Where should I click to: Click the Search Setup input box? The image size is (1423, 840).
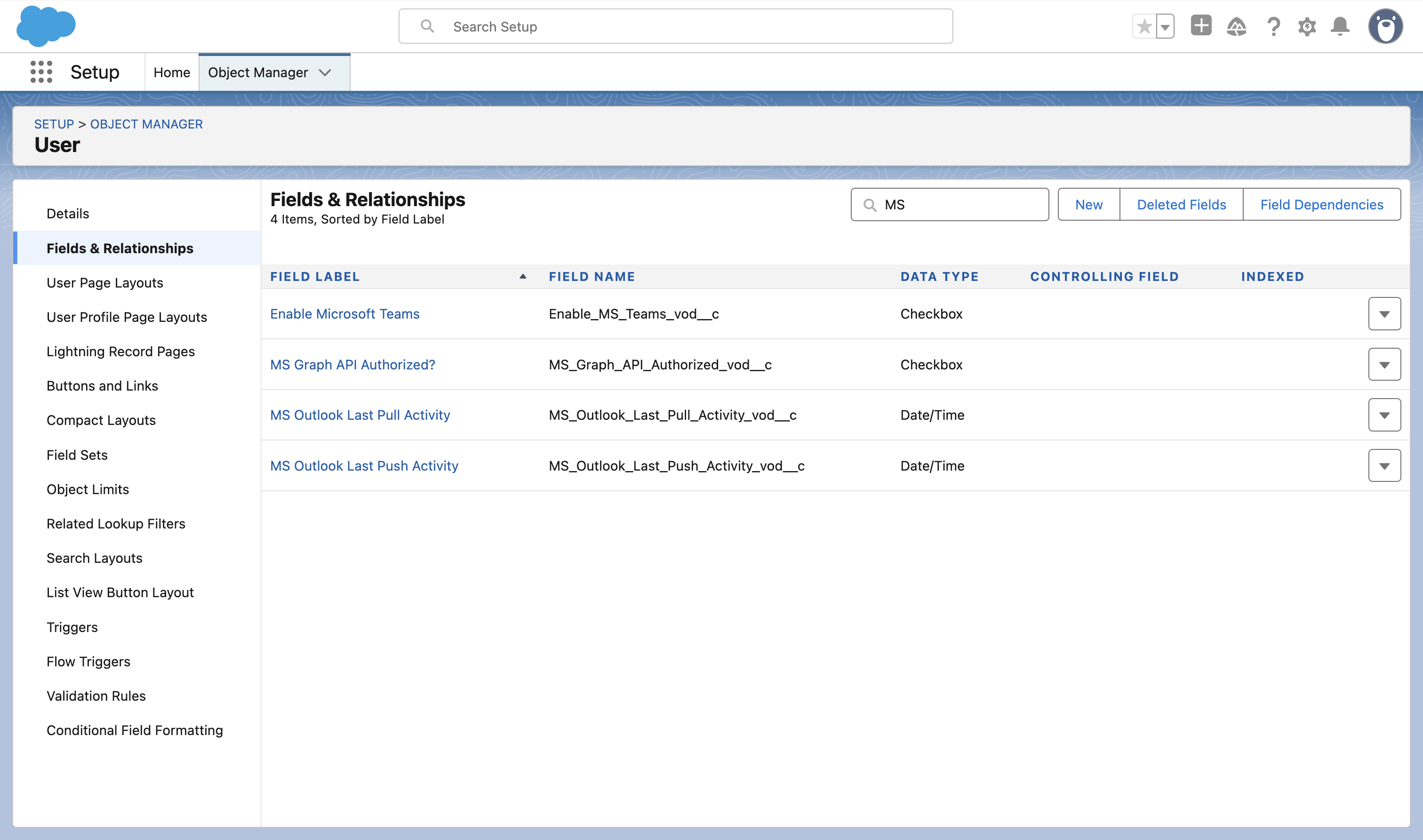click(675, 27)
